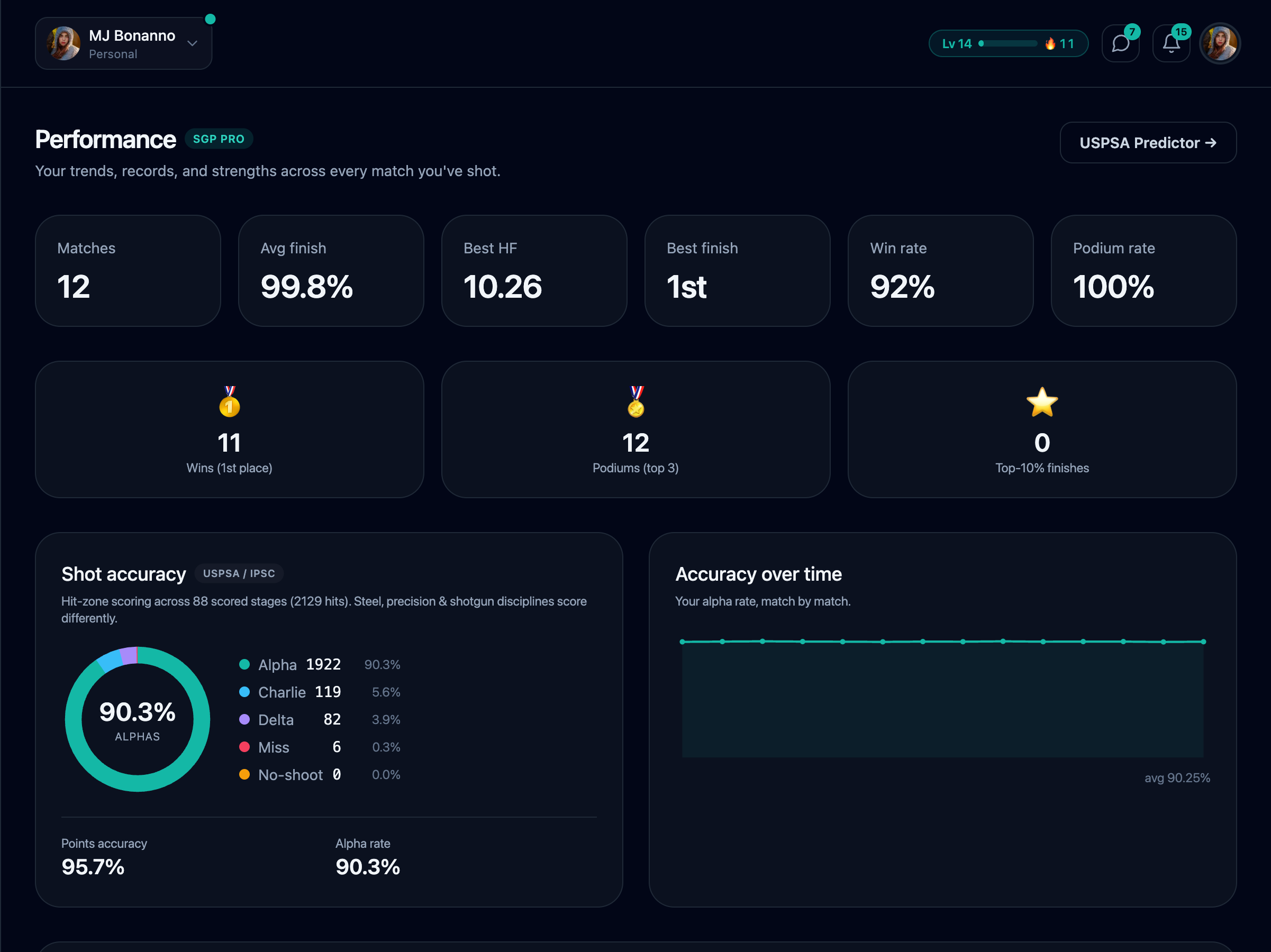Viewport: 1271px width, 952px height.
Task: Click the Charlie count 119
Action: 328,692
